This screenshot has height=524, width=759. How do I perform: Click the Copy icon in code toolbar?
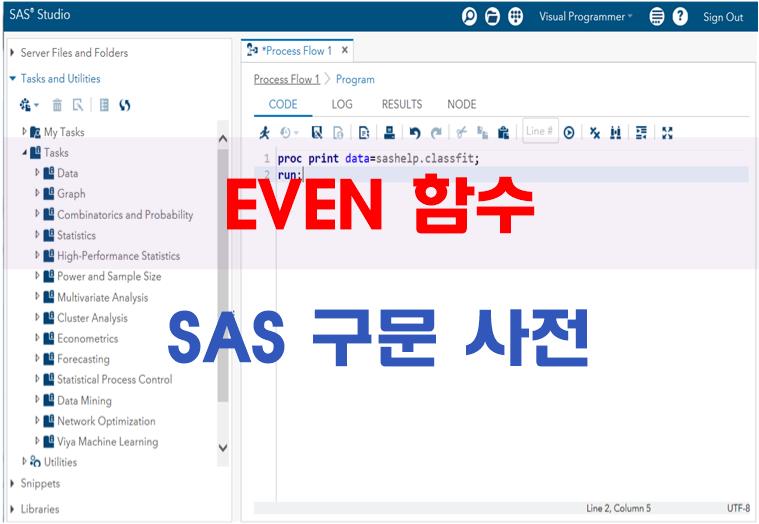point(482,132)
